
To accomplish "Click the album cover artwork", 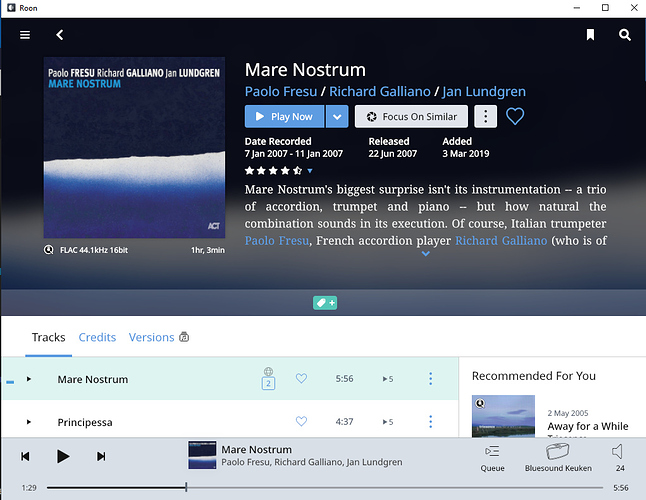I will click(134, 147).
